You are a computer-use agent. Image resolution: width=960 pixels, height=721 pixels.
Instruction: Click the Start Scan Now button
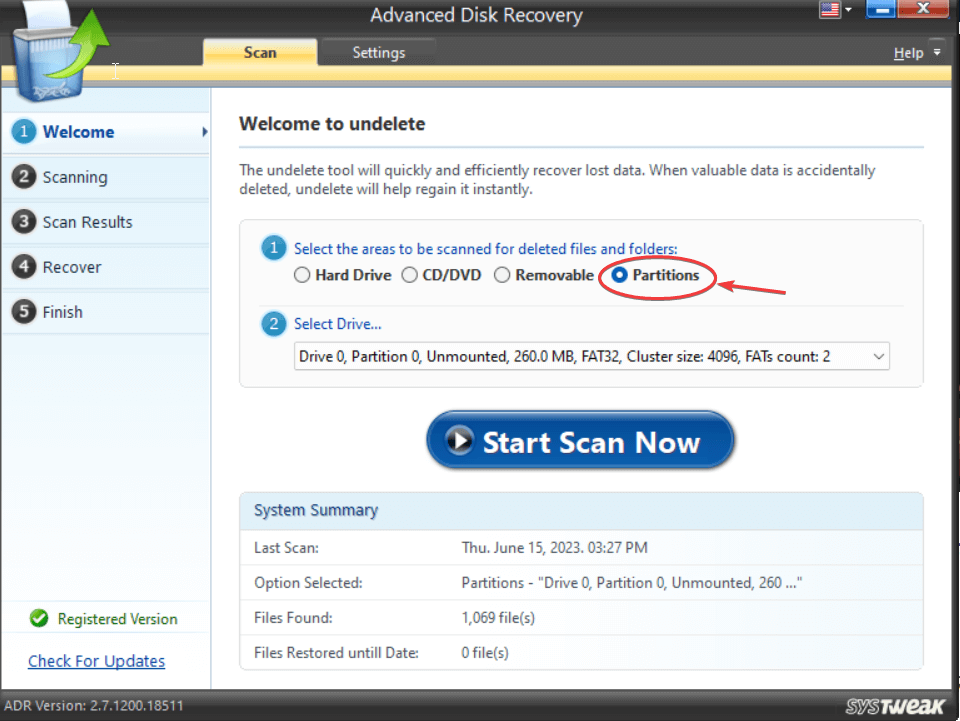pyautogui.click(x=580, y=441)
